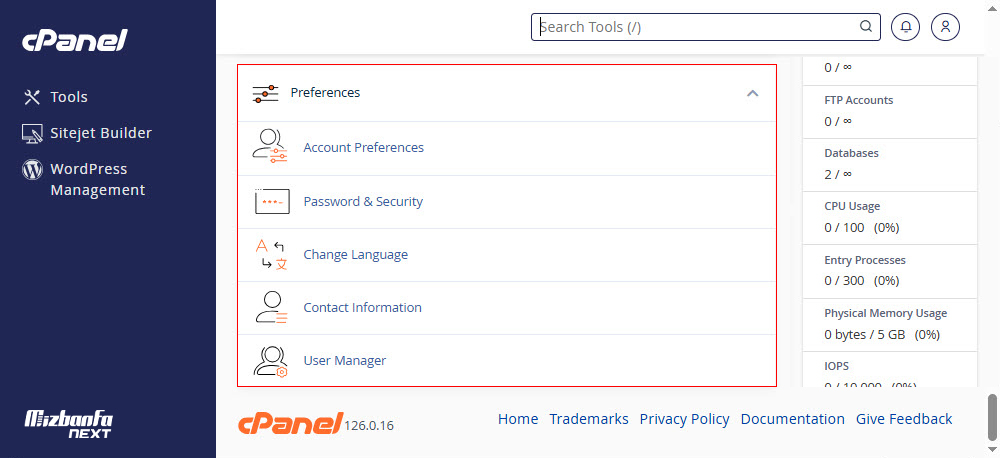1000x458 pixels.
Task: Click the User Manager icon
Action: pyautogui.click(x=270, y=361)
